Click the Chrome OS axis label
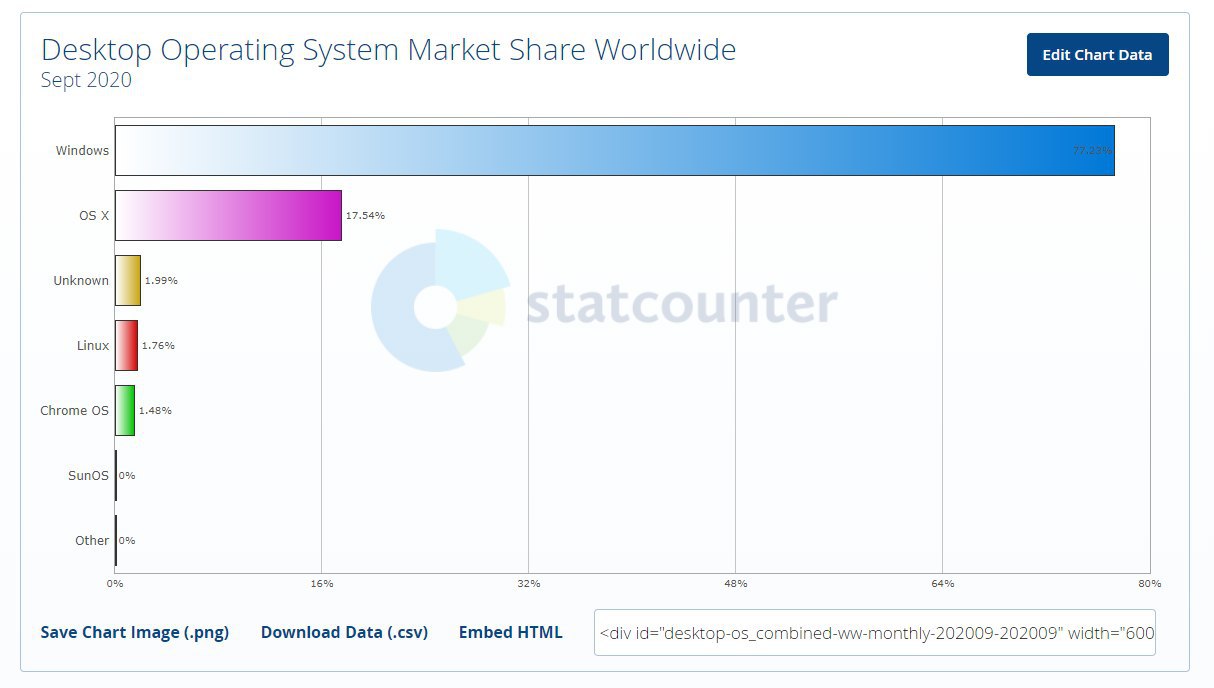This screenshot has height=688, width=1214. pos(74,410)
